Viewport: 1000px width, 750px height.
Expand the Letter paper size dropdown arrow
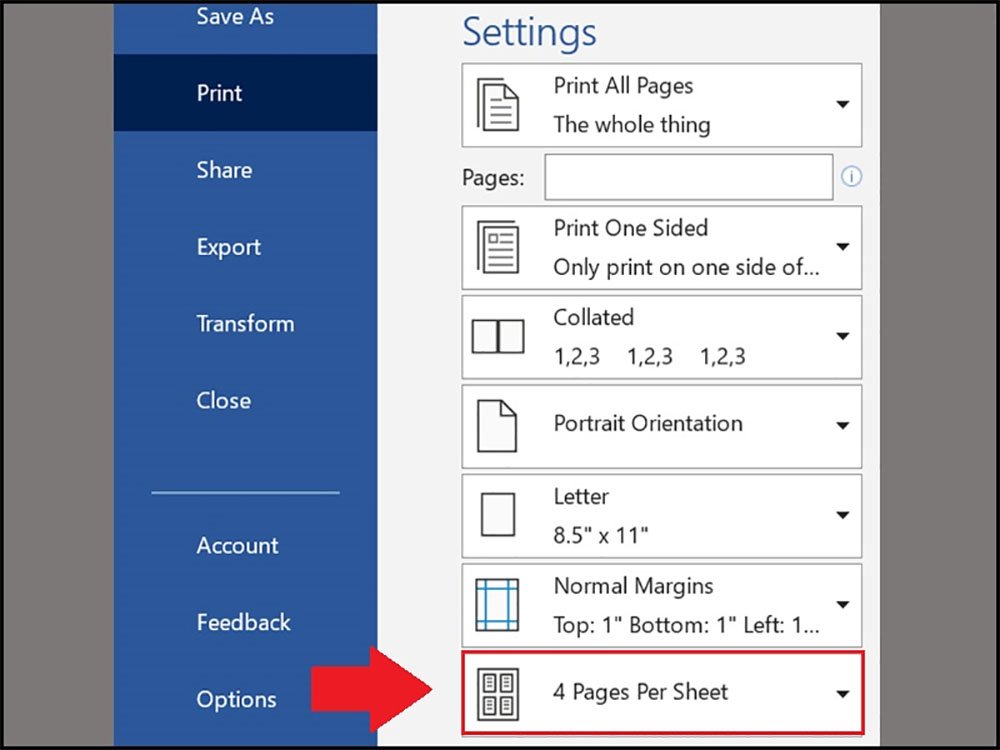point(842,515)
